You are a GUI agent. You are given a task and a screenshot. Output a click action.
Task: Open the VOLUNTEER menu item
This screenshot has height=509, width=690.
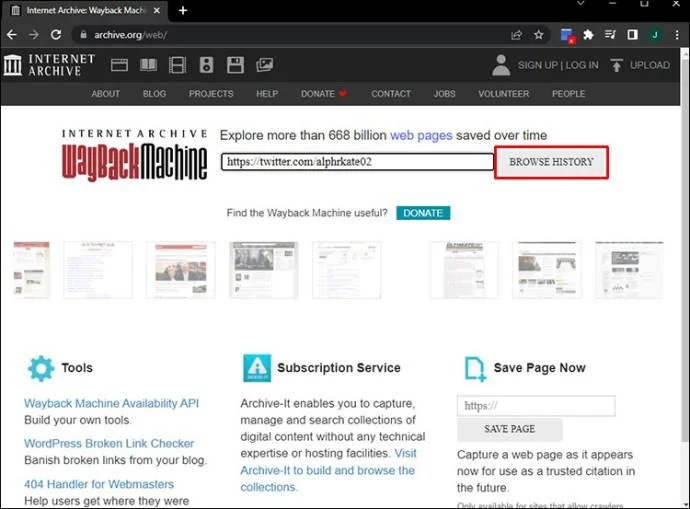click(x=504, y=94)
